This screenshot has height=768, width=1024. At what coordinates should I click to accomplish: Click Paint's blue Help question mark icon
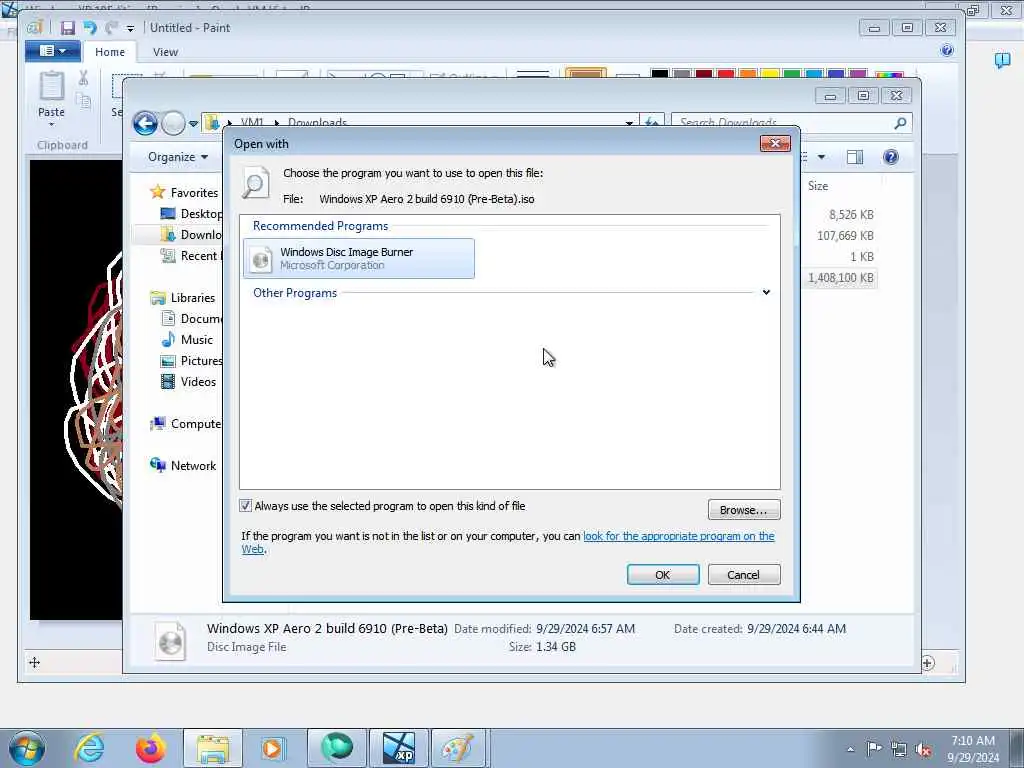[946, 50]
